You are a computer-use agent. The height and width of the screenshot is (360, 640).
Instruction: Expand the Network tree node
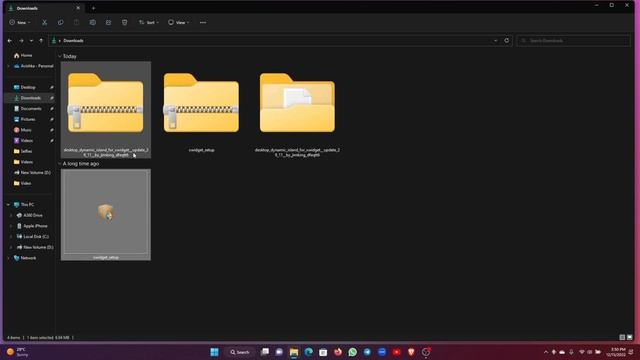(x=9, y=258)
